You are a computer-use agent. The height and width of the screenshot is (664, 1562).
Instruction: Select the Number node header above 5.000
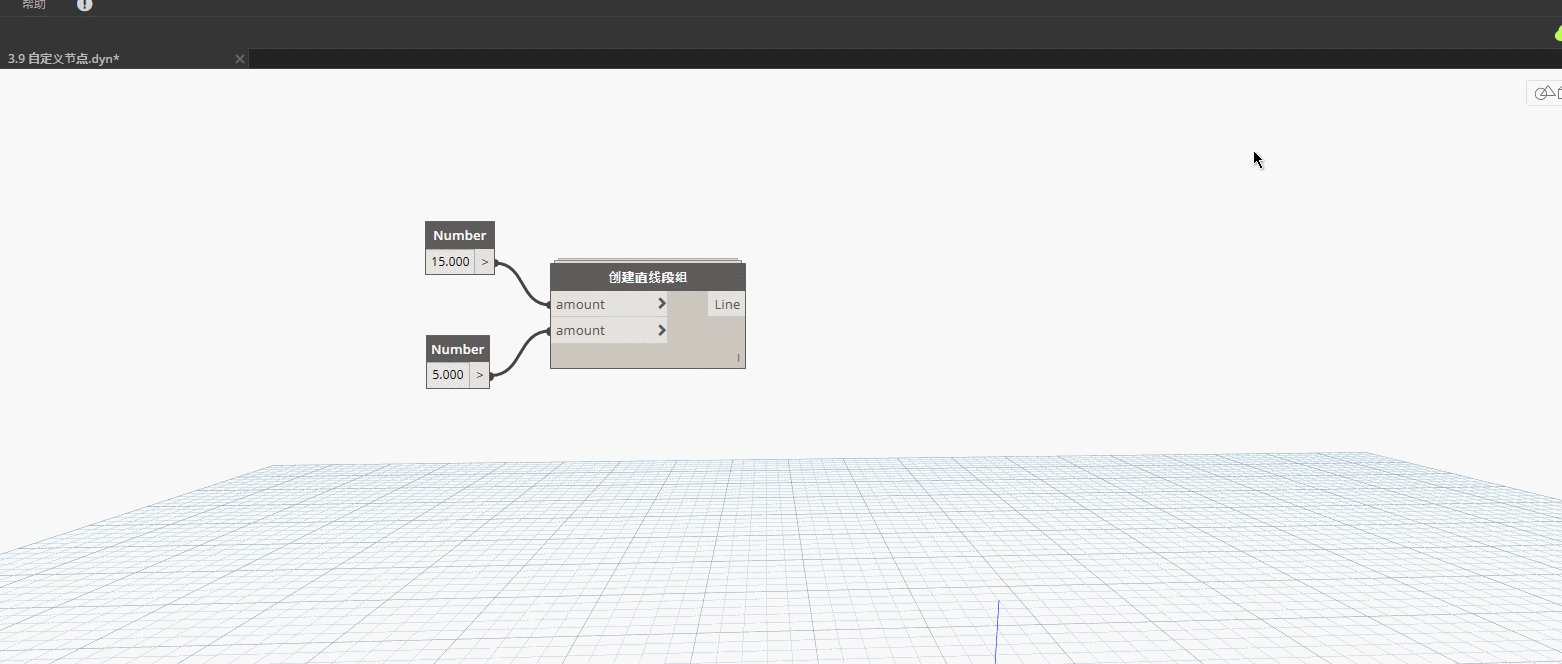click(458, 349)
